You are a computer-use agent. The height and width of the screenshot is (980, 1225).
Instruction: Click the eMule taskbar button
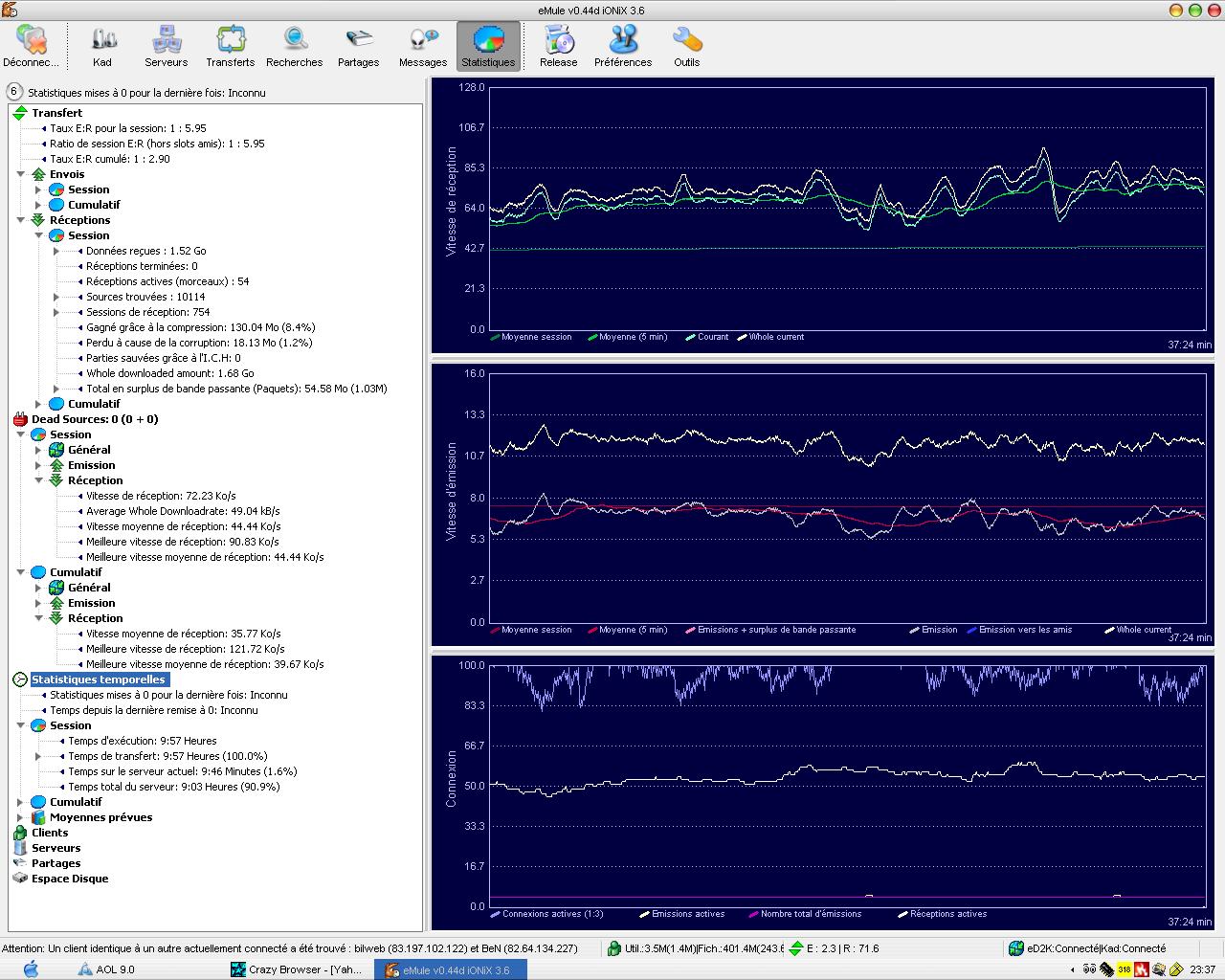pos(450,969)
